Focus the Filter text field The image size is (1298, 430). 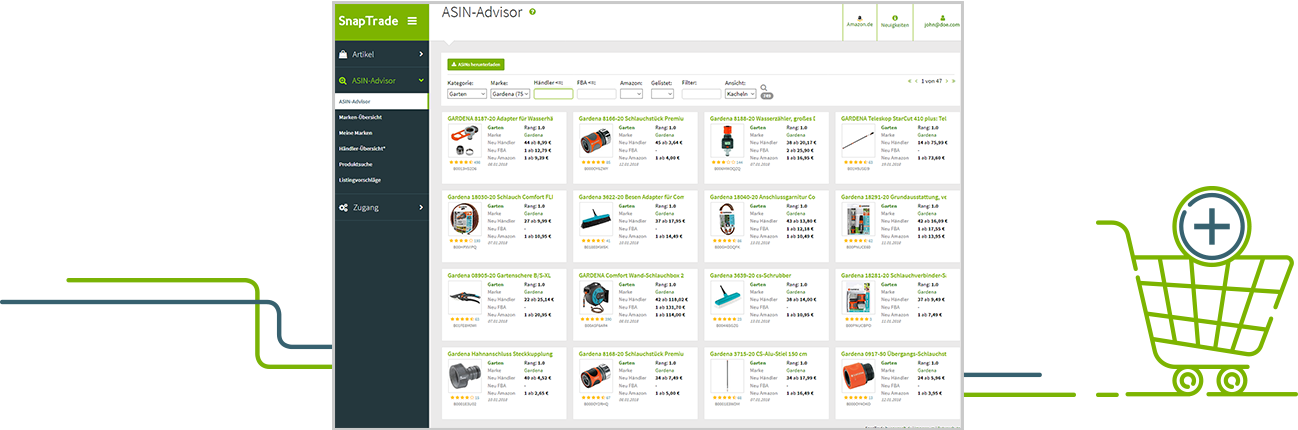point(701,93)
